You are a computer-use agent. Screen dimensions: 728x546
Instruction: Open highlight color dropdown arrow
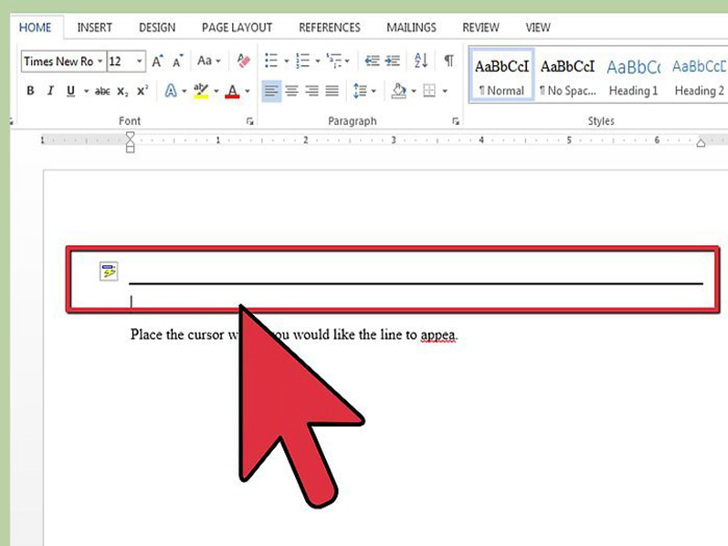[216, 91]
